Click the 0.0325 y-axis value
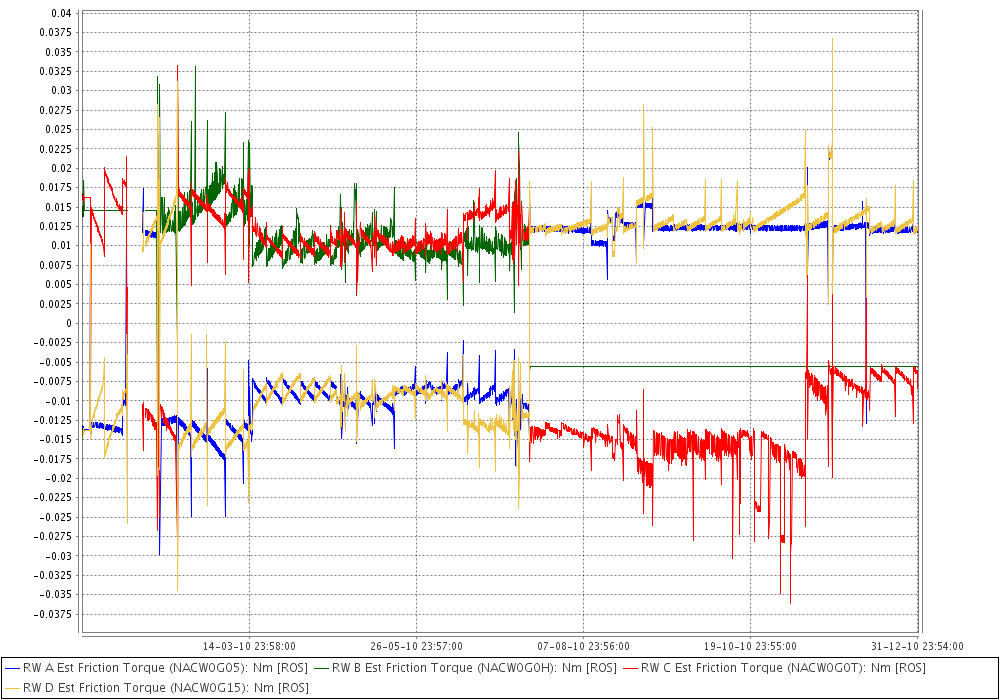This screenshot has height=700, width=1000. pyautogui.click(x=57, y=71)
